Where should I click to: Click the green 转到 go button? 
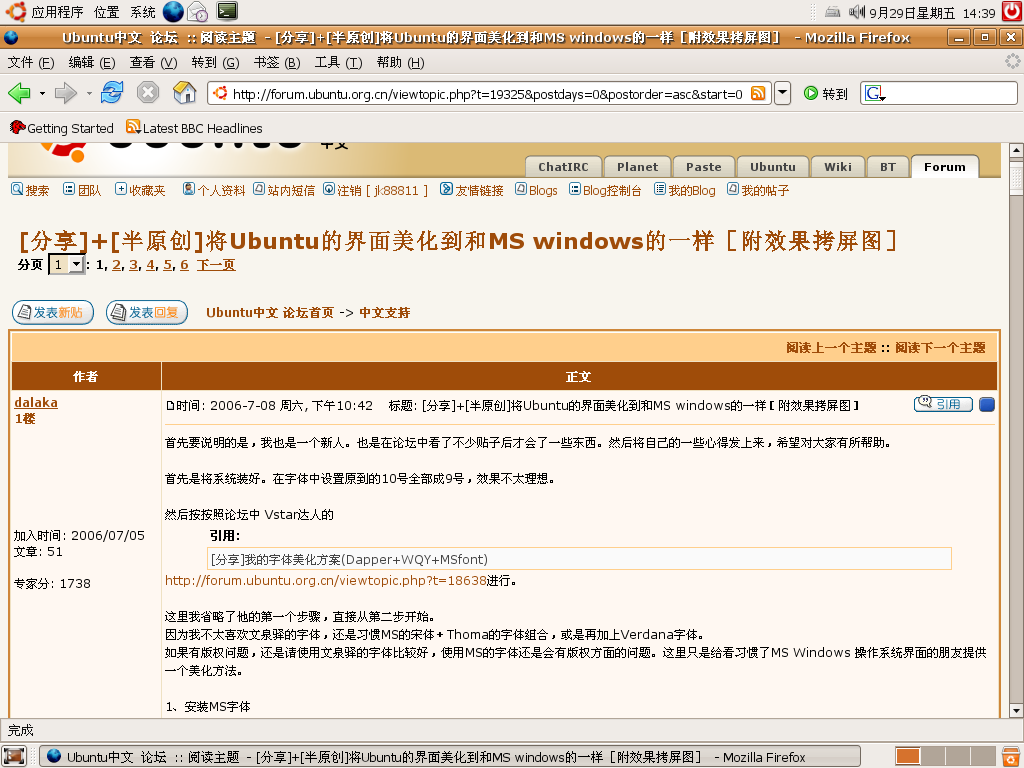click(825, 94)
